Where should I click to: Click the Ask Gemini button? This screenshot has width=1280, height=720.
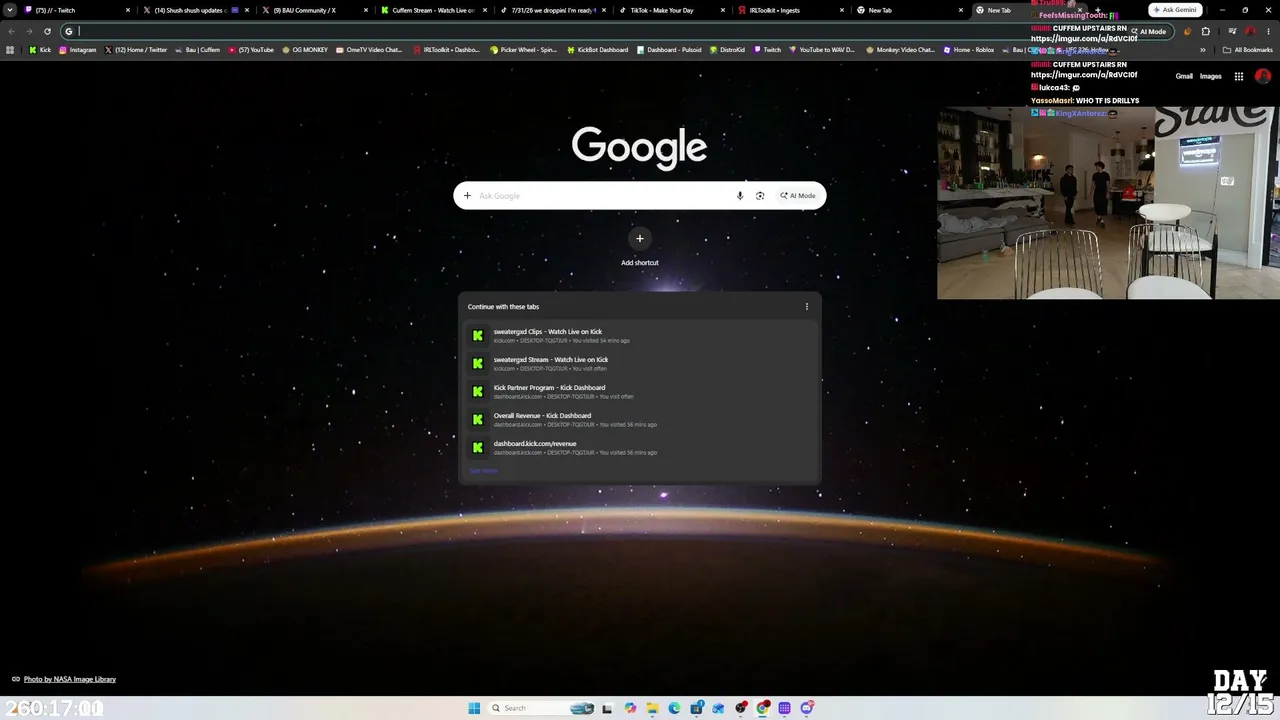1175,10
